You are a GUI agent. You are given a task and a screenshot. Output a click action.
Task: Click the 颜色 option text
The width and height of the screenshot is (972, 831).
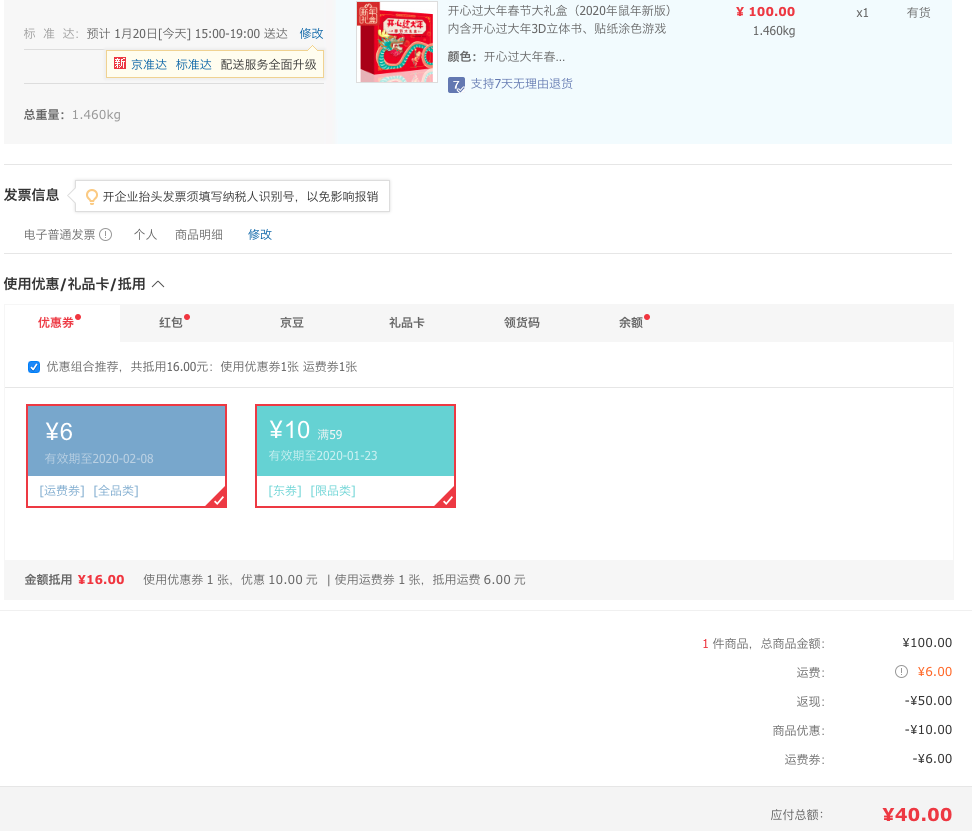[506, 57]
